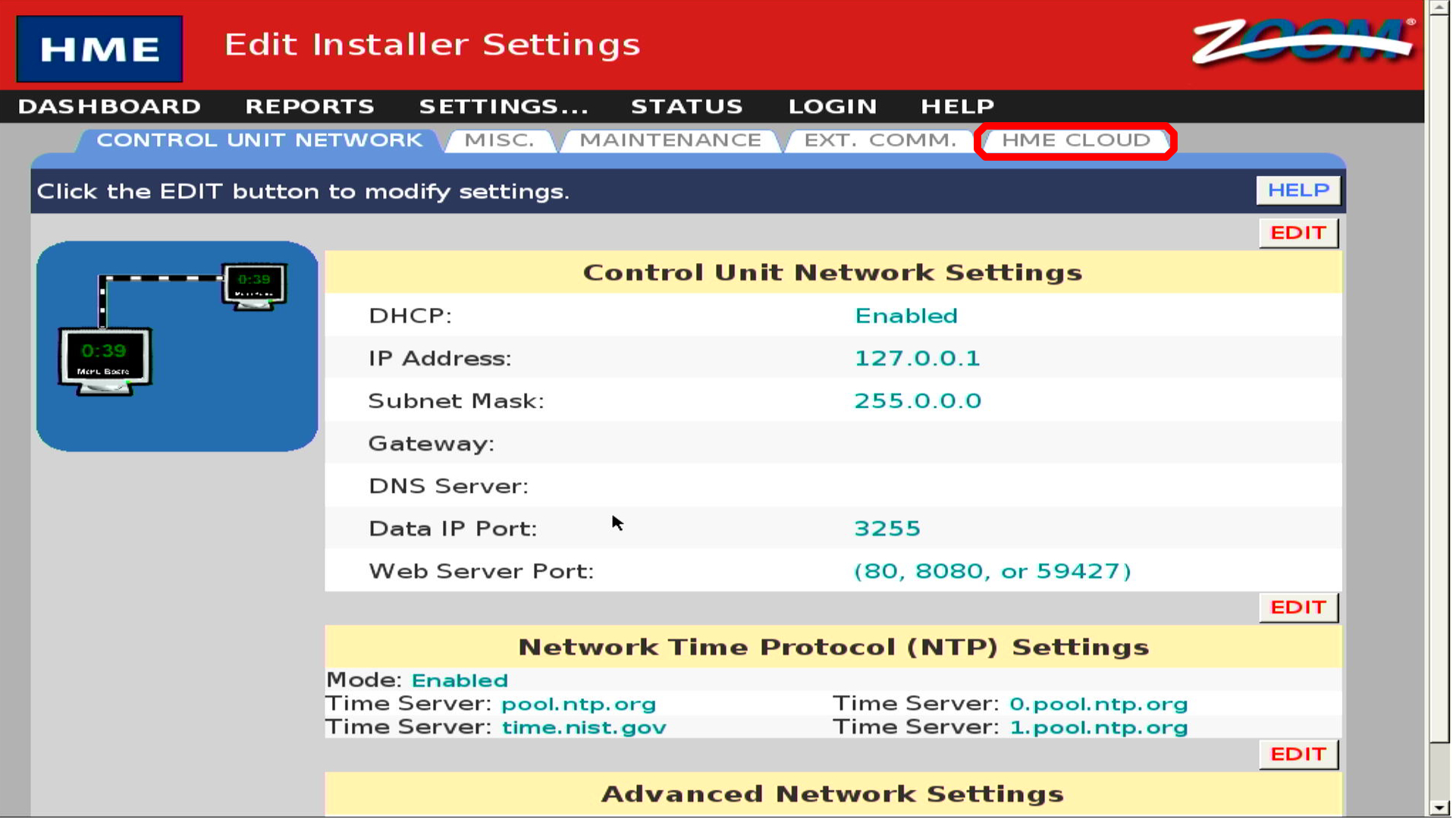Screen dimensions: 1456x819
Task: Open the LOGIN page
Action: [x=832, y=106]
